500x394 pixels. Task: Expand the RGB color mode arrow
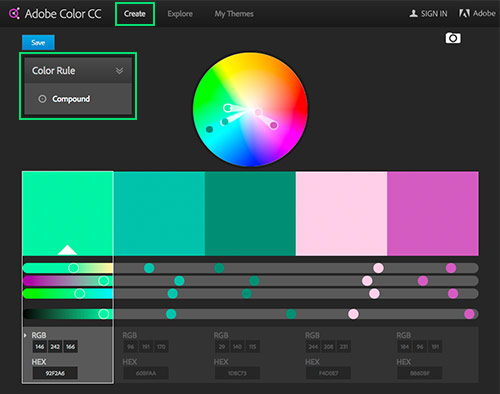tap(25, 335)
